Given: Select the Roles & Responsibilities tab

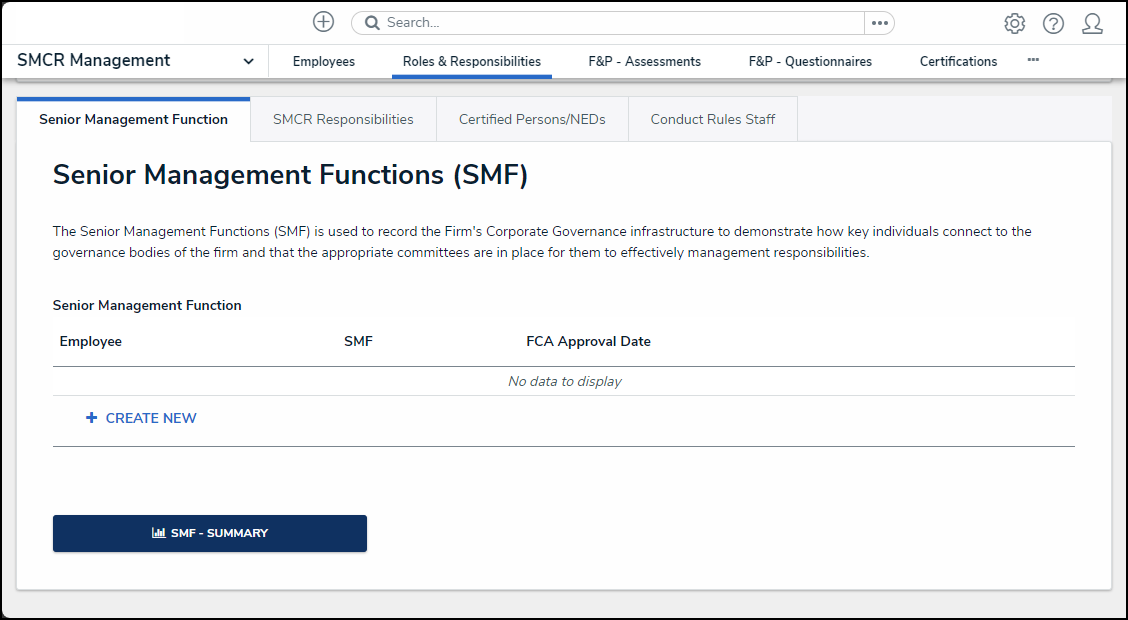Looking at the screenshot, I should coord(472,61).
